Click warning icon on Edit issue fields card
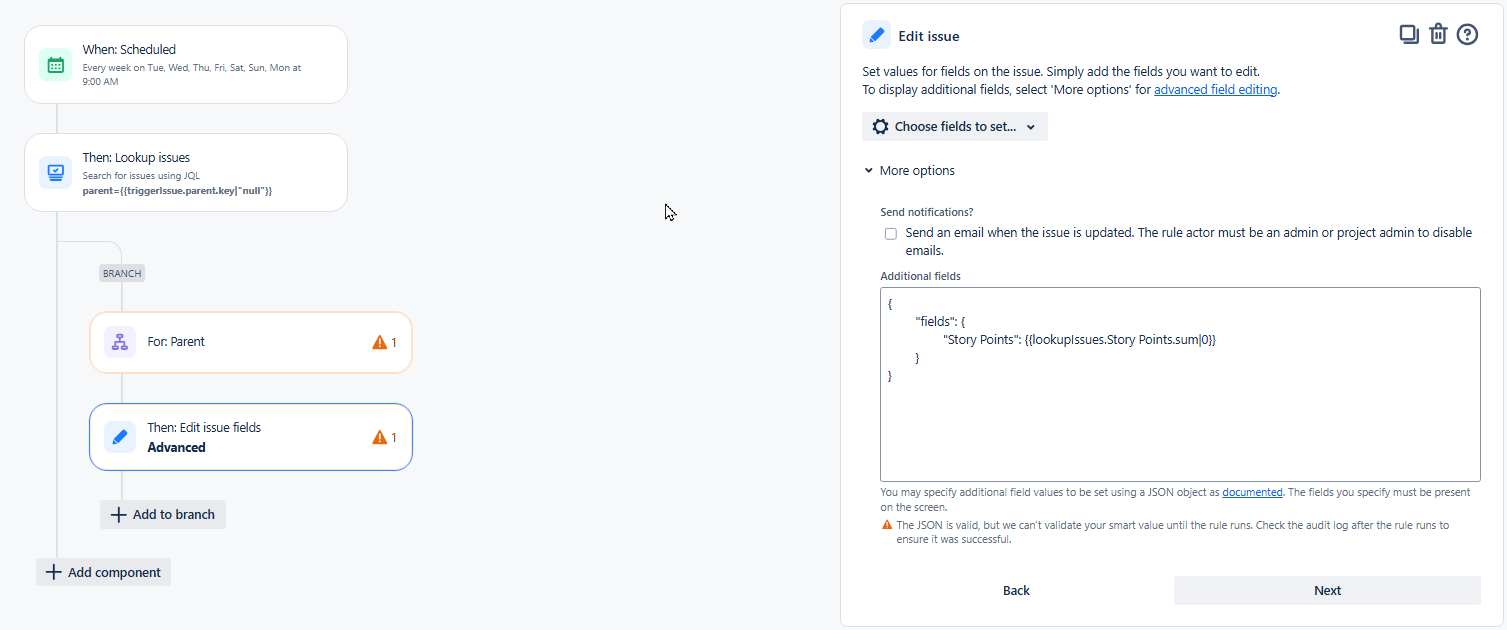The image size is (1507, 630). pos(379,437)
